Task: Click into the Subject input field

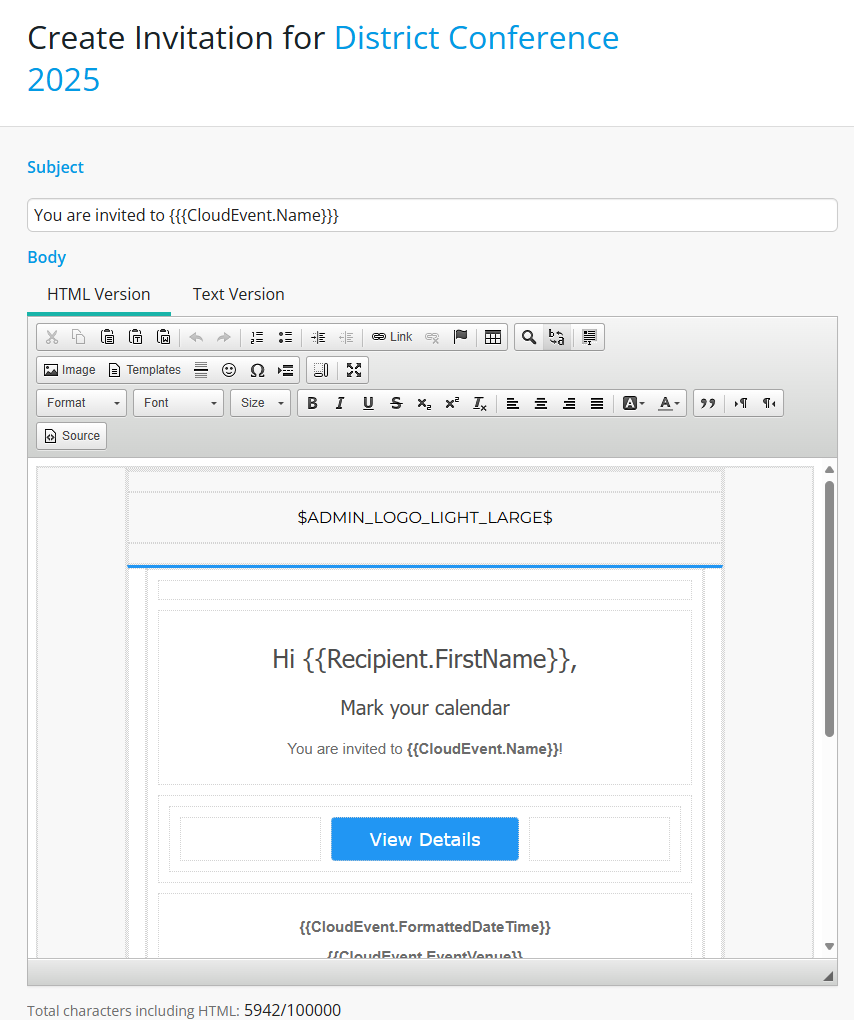Action: pos(432,215)
